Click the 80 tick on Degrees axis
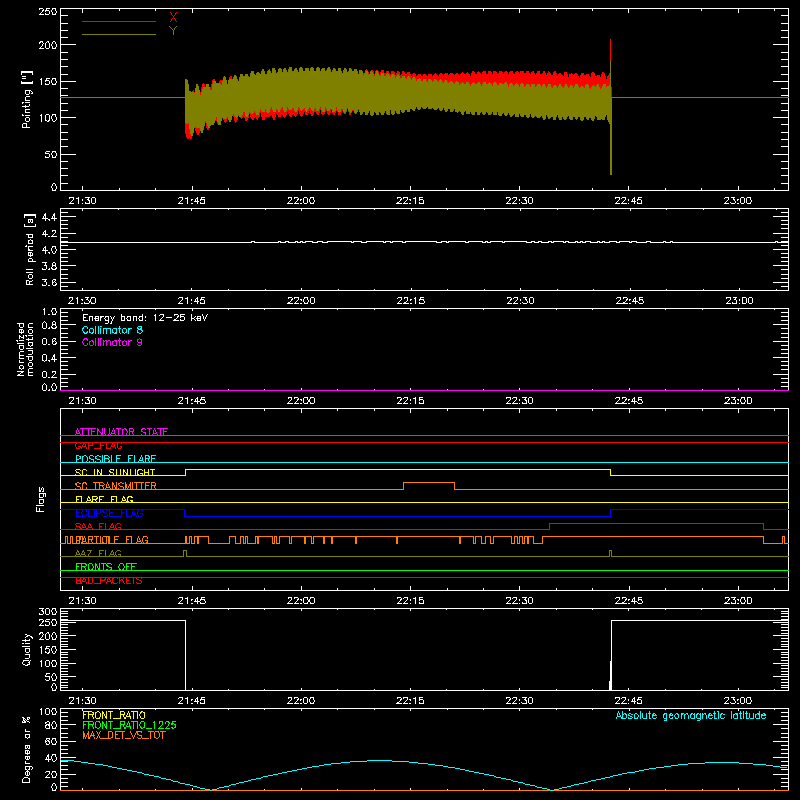The image size is (800, 800). (x=51, y=725)
